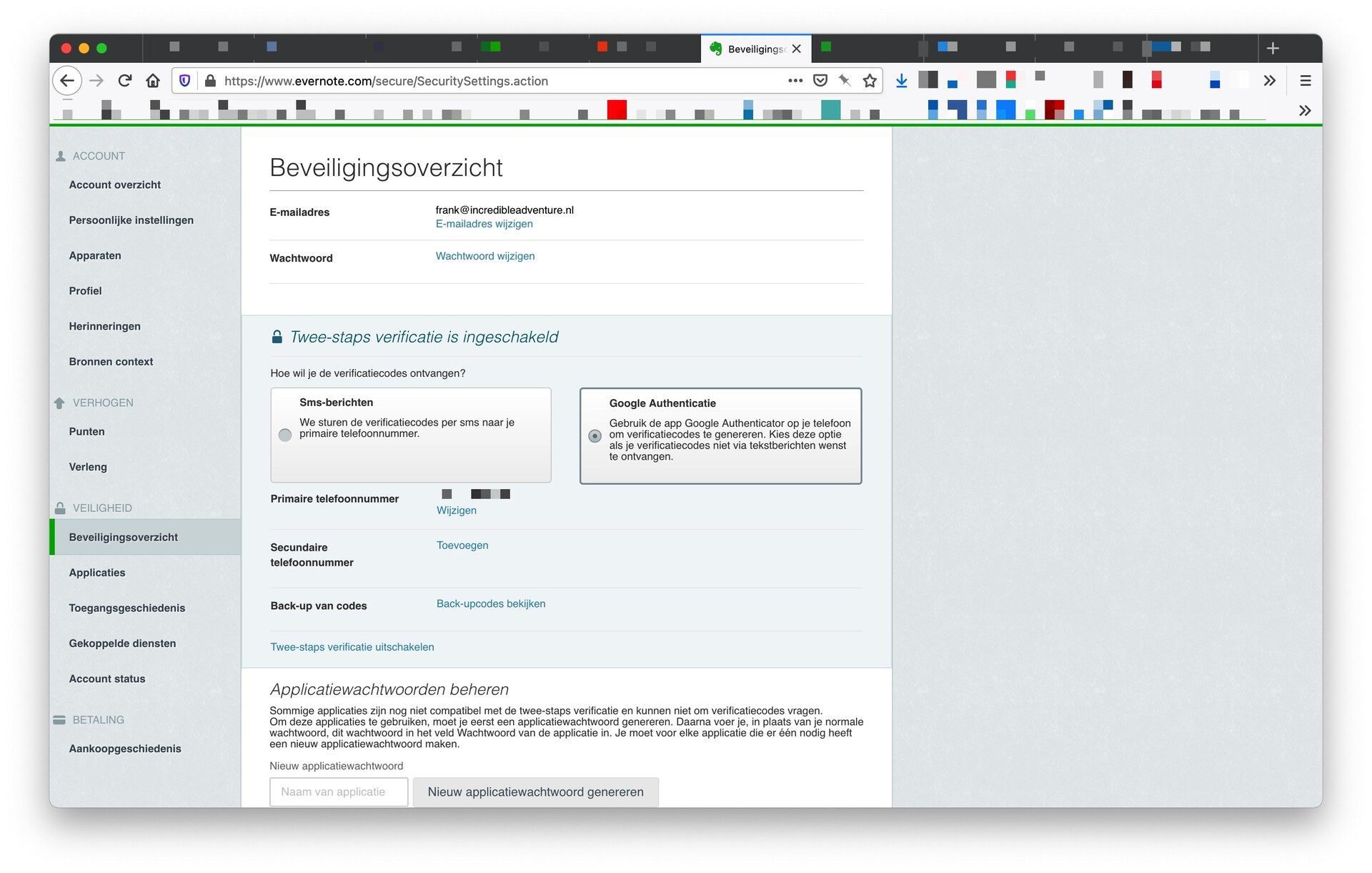1372x873 pixels.
Task: Bookmark this page with the star icon
Action: tap(870, 81)
